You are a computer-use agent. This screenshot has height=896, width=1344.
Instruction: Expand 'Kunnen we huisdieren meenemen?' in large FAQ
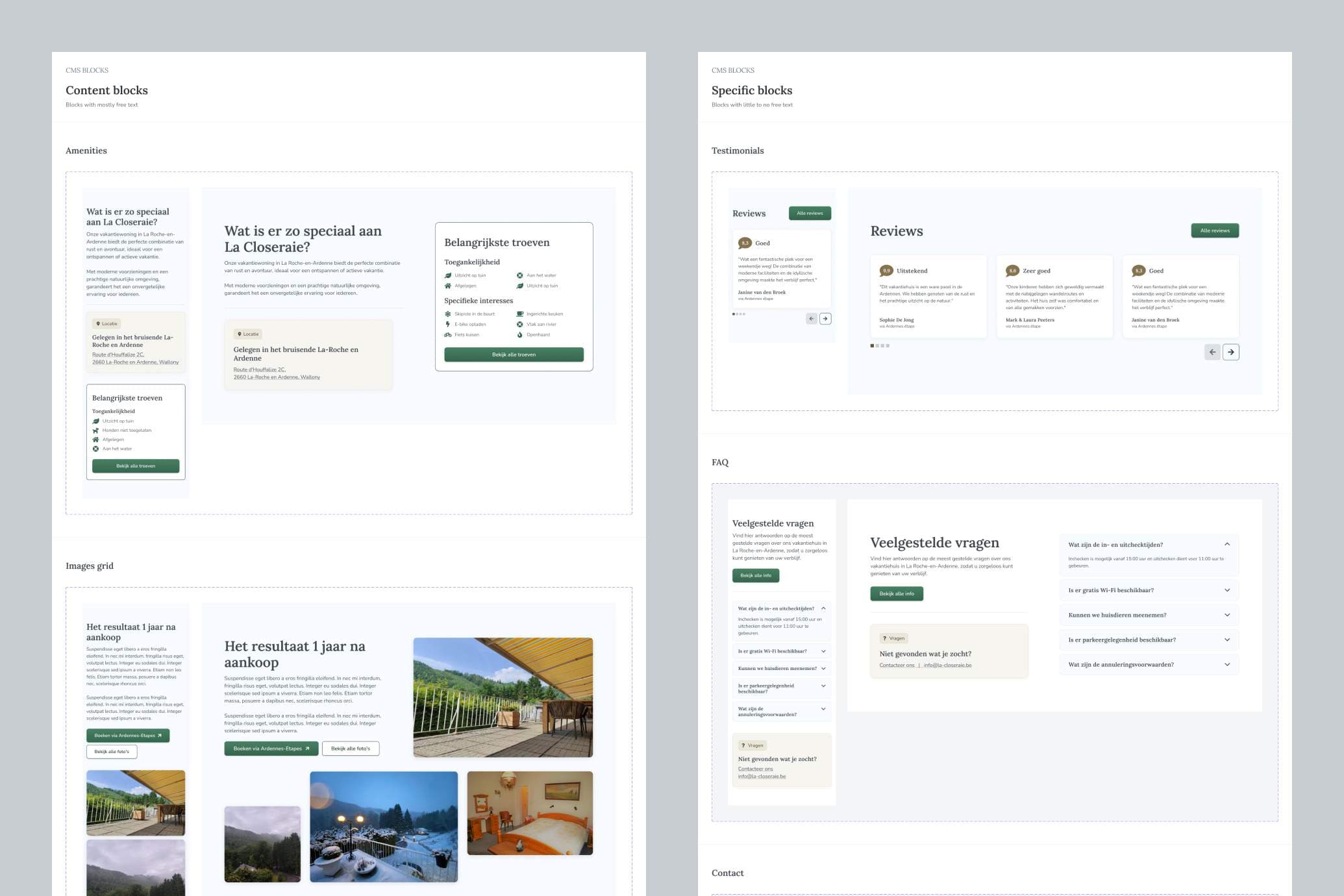pos(1226,615)
